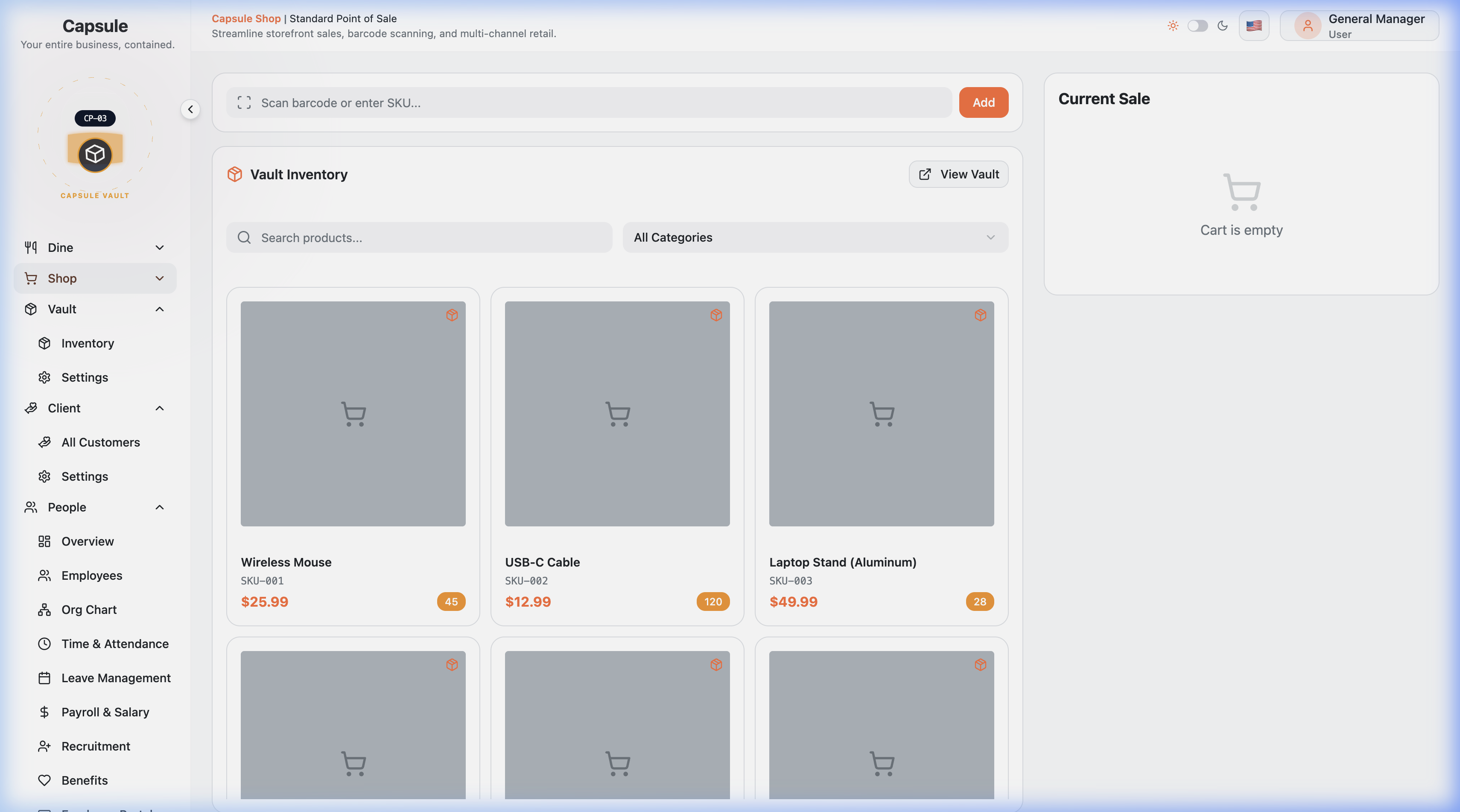This screenshot has height=812, width=1460.
Task: Click the stock badge 120 on USB-C Cable
Action: click(713, 602)
